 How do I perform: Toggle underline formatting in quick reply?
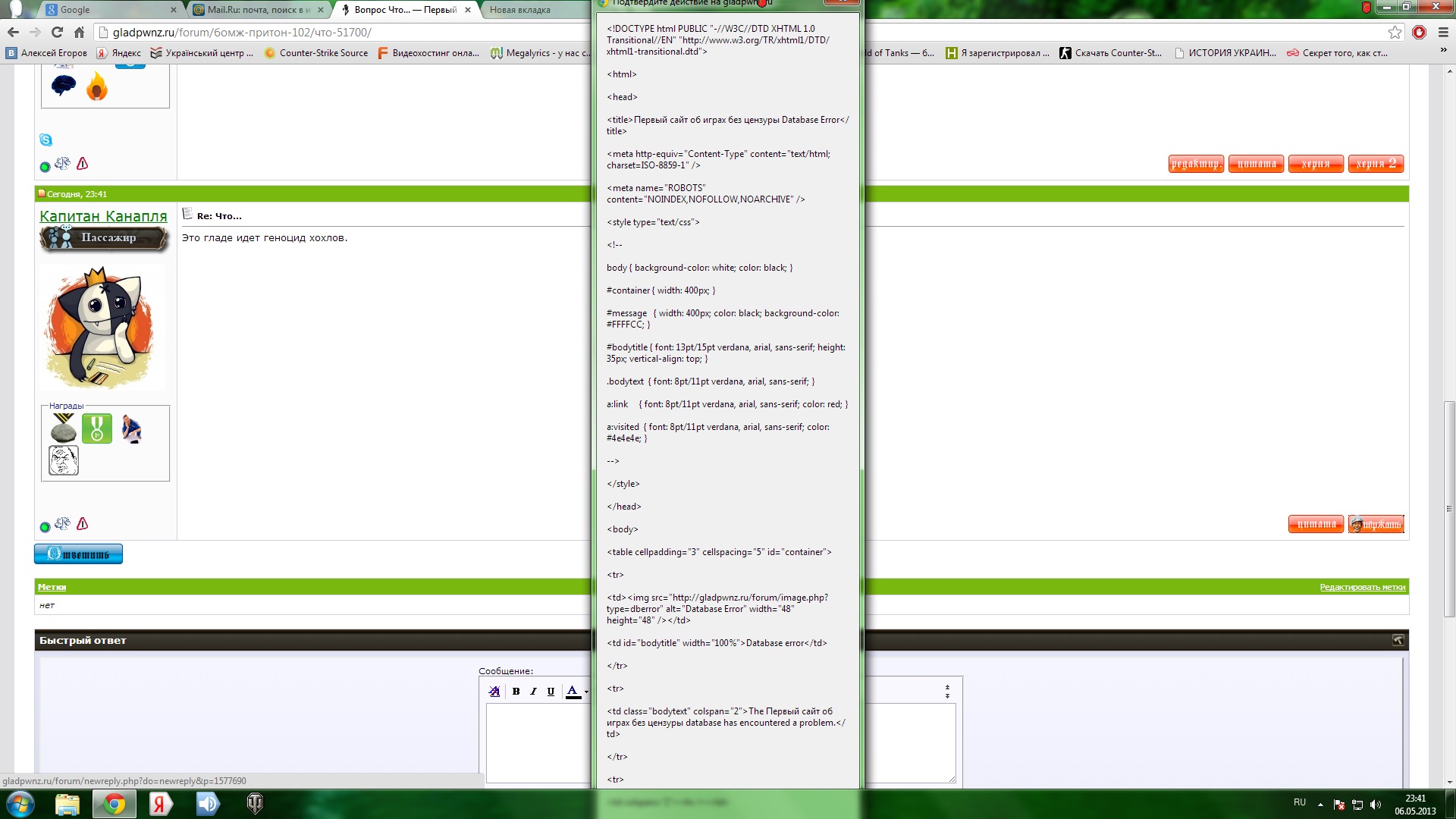551,692
